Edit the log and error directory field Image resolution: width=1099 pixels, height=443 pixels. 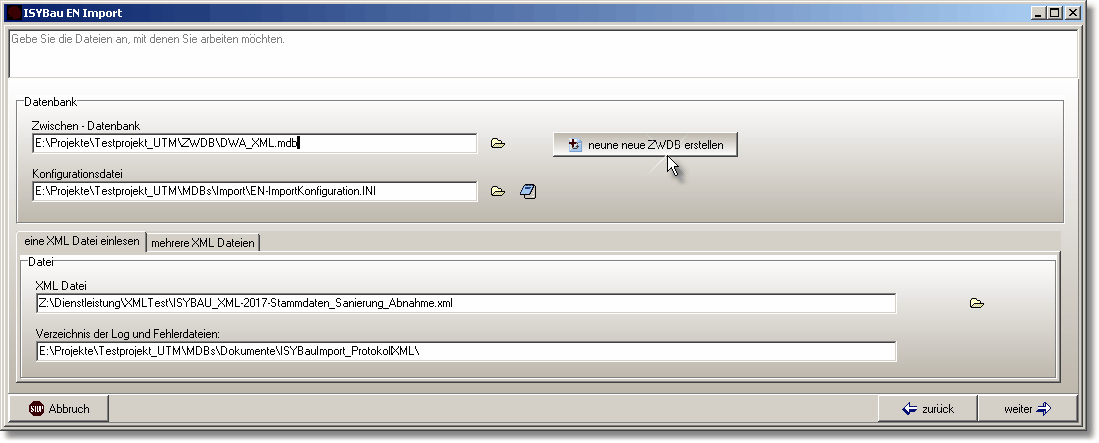point(466,352)
